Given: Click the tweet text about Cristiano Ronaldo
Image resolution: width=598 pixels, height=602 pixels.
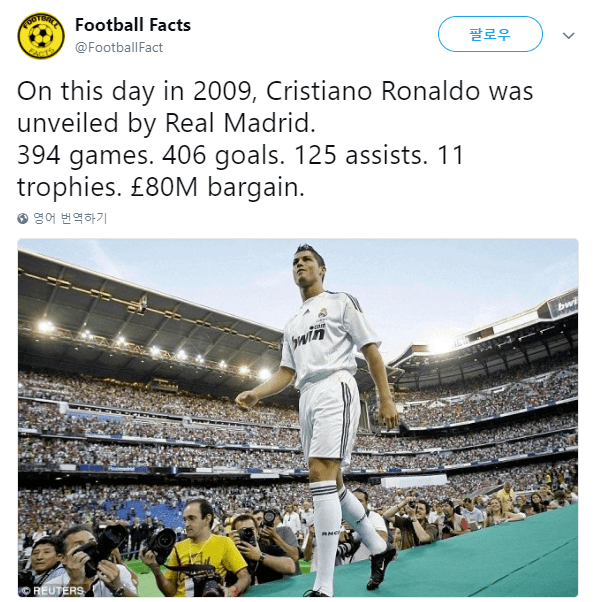Looking at the screenshot, I should [275, 139].
